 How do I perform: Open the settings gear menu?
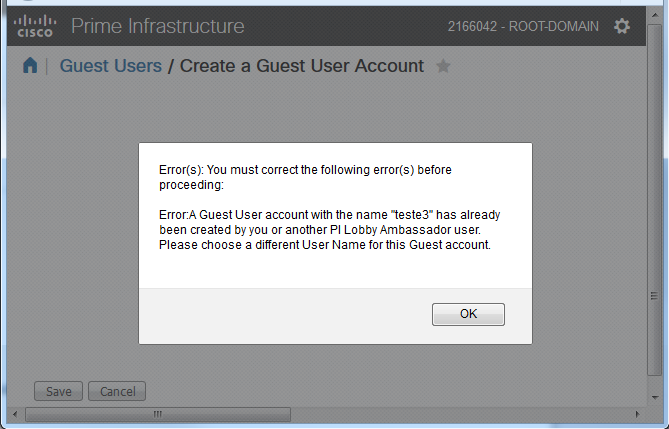tap(622, 26)
